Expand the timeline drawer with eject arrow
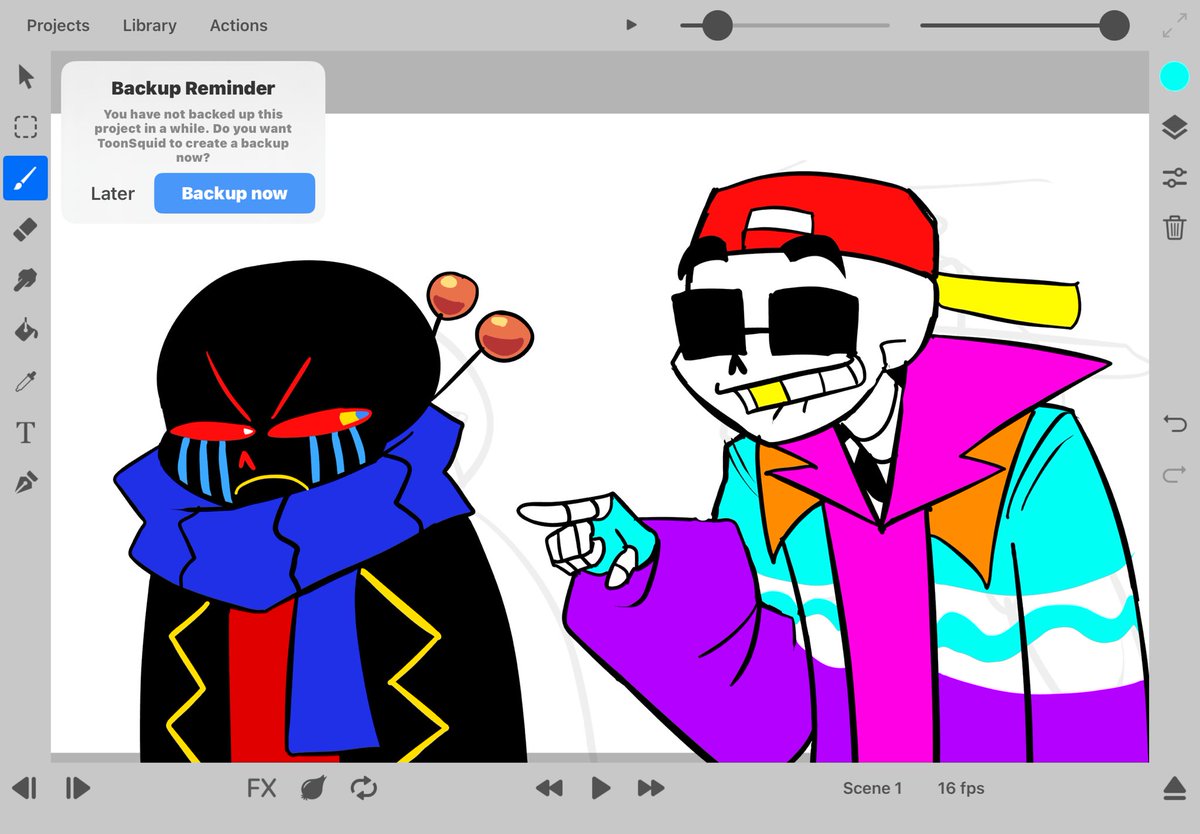1200x834 pixels. click(1174, 789)
